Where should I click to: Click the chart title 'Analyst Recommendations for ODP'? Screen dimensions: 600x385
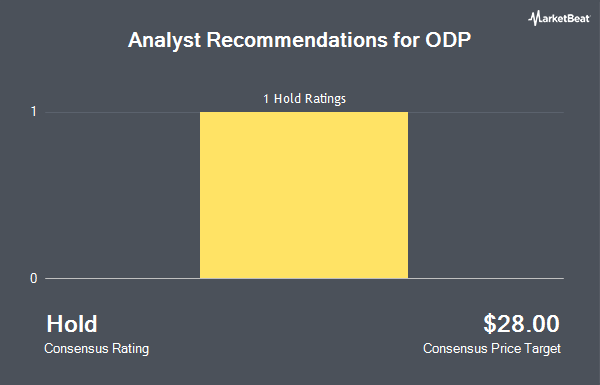(x=299, y=40)
